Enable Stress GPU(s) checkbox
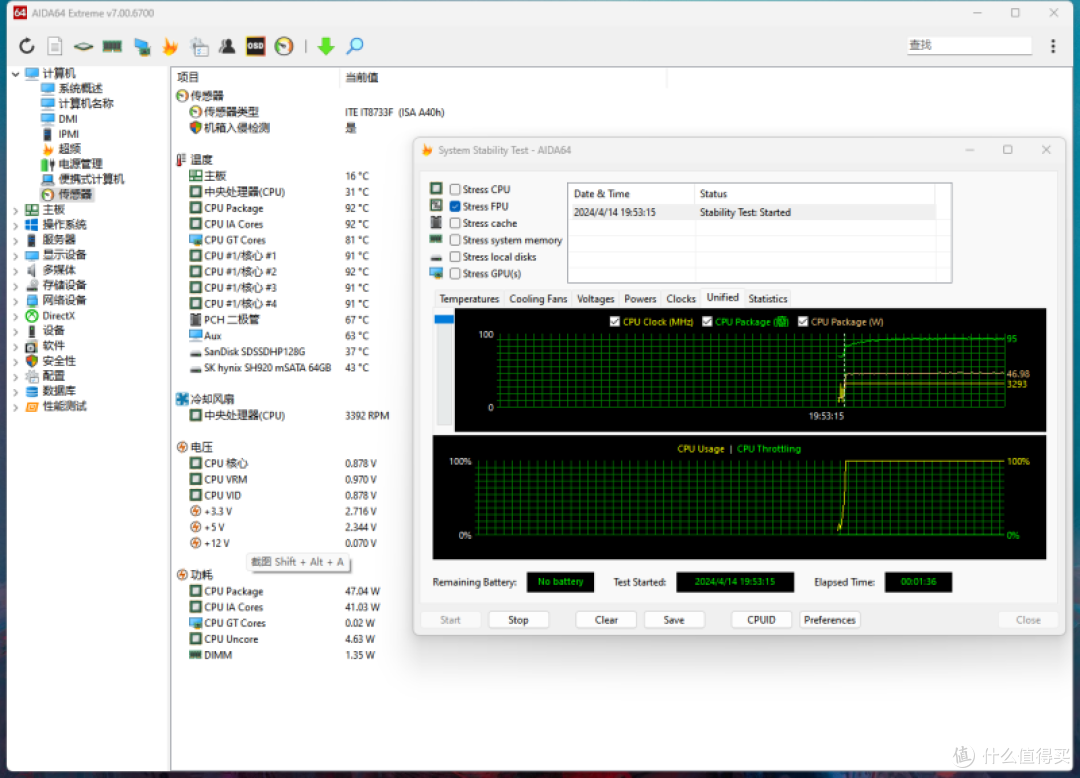This screenshot has width=1080, height=778. point(455,274)
